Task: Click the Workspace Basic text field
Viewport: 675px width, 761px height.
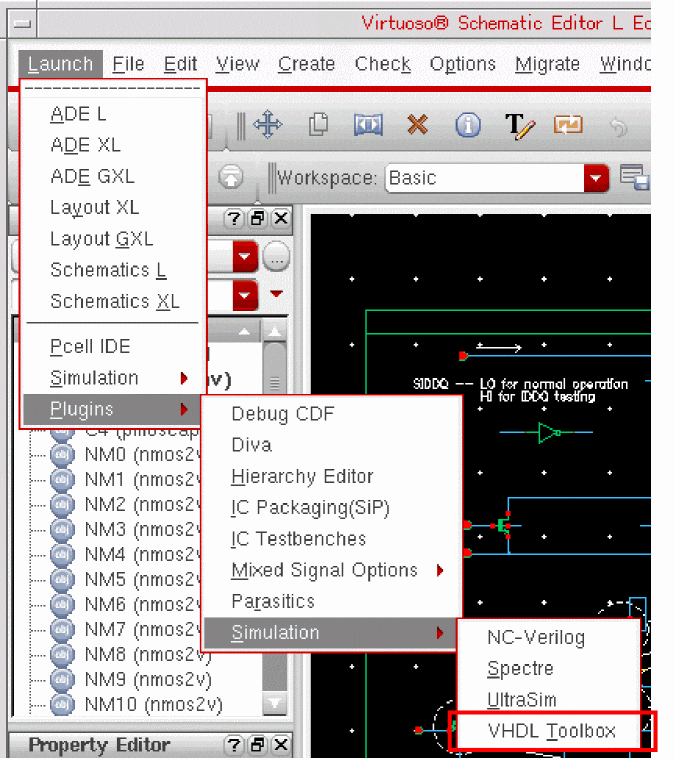Action: tap(485, 178)
